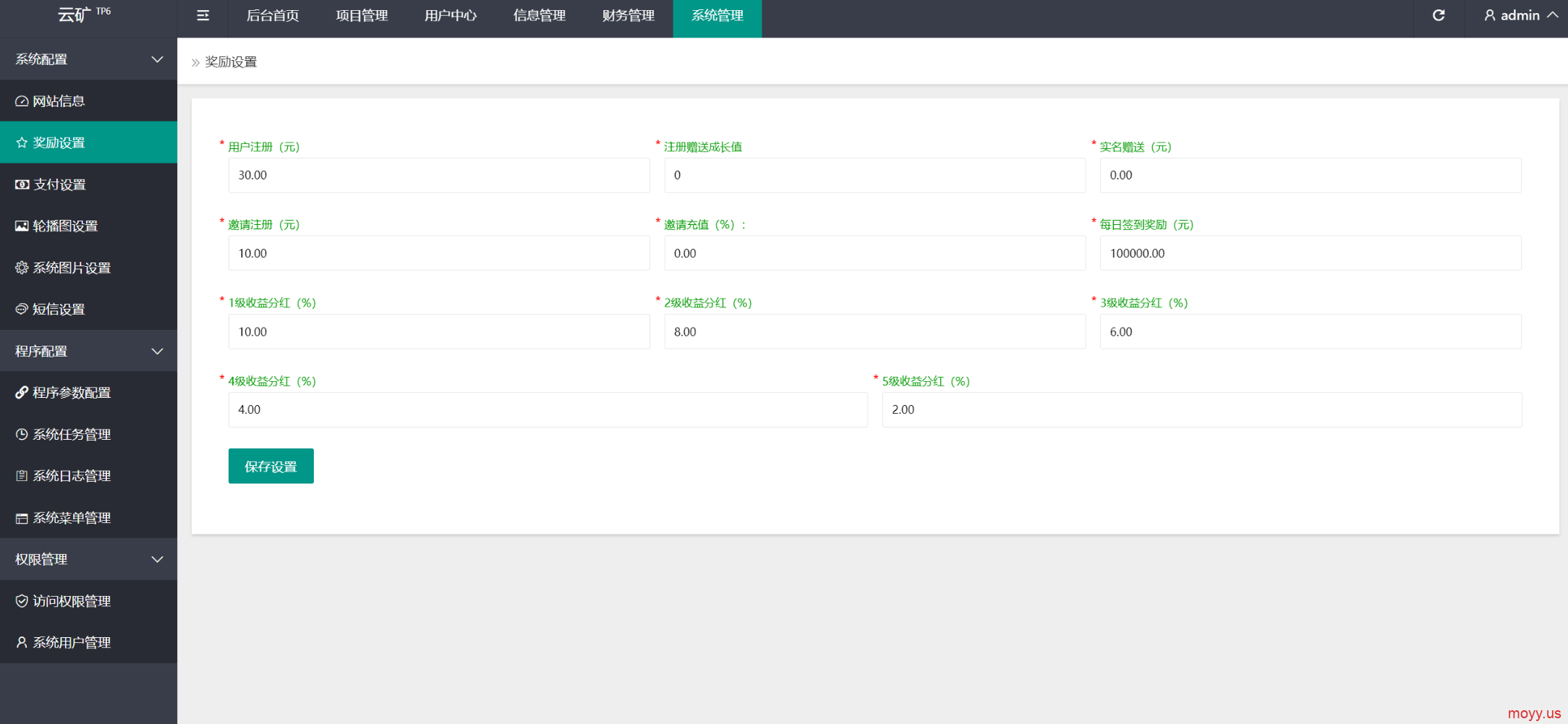This screenshot has height=724, width=1568.
Task: Focus the 4级收益分红 input field
Action: [x=548, y=409]
